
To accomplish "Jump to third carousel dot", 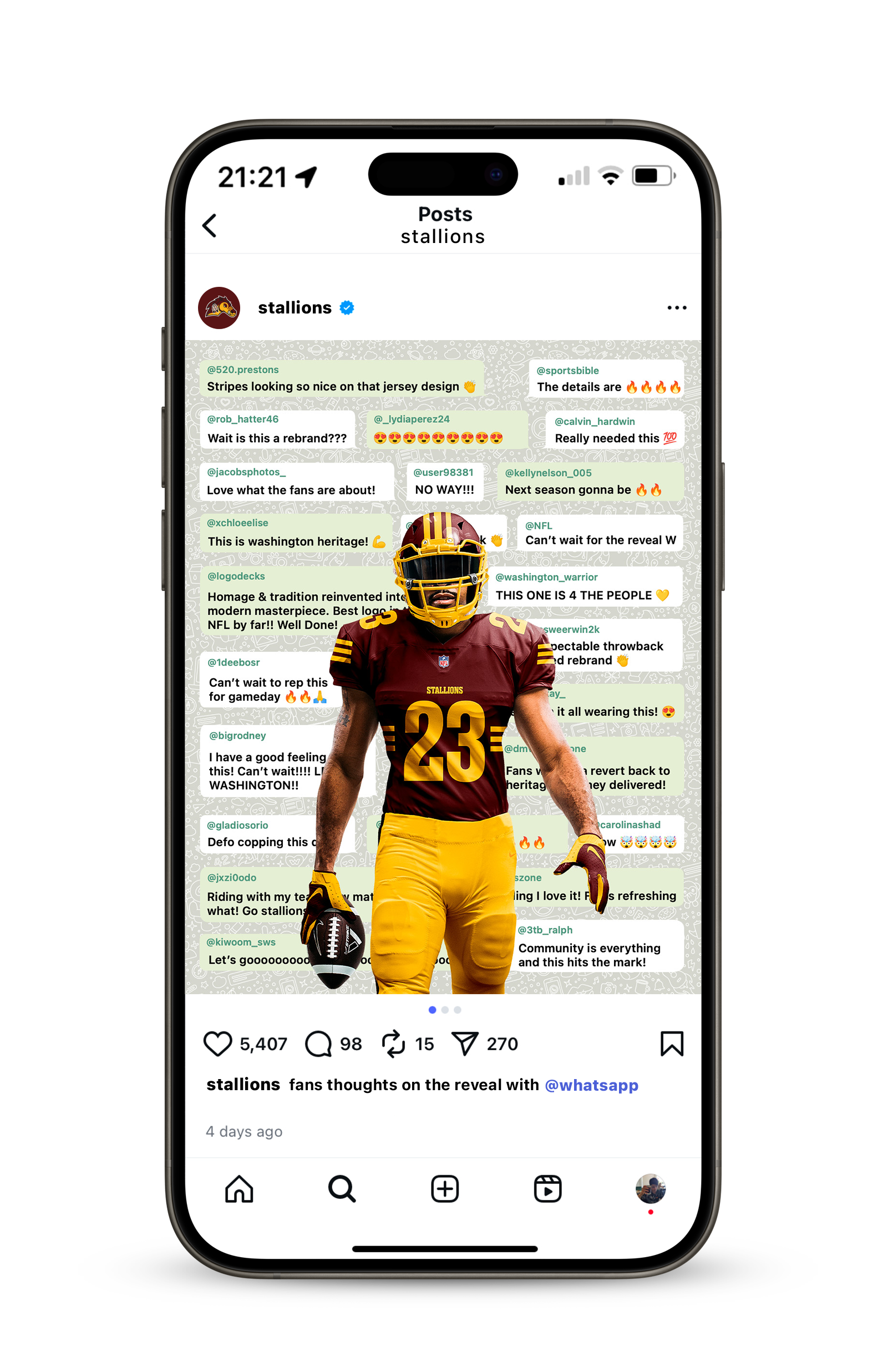I will [x=458, y=1010].
